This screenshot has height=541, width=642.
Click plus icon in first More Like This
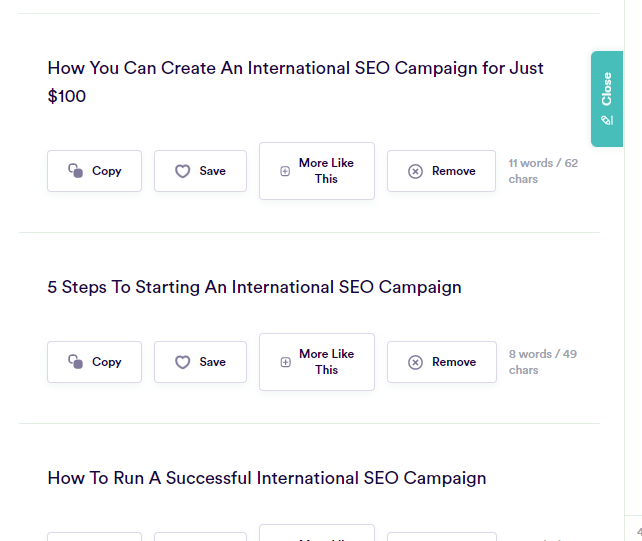(285, 171)
